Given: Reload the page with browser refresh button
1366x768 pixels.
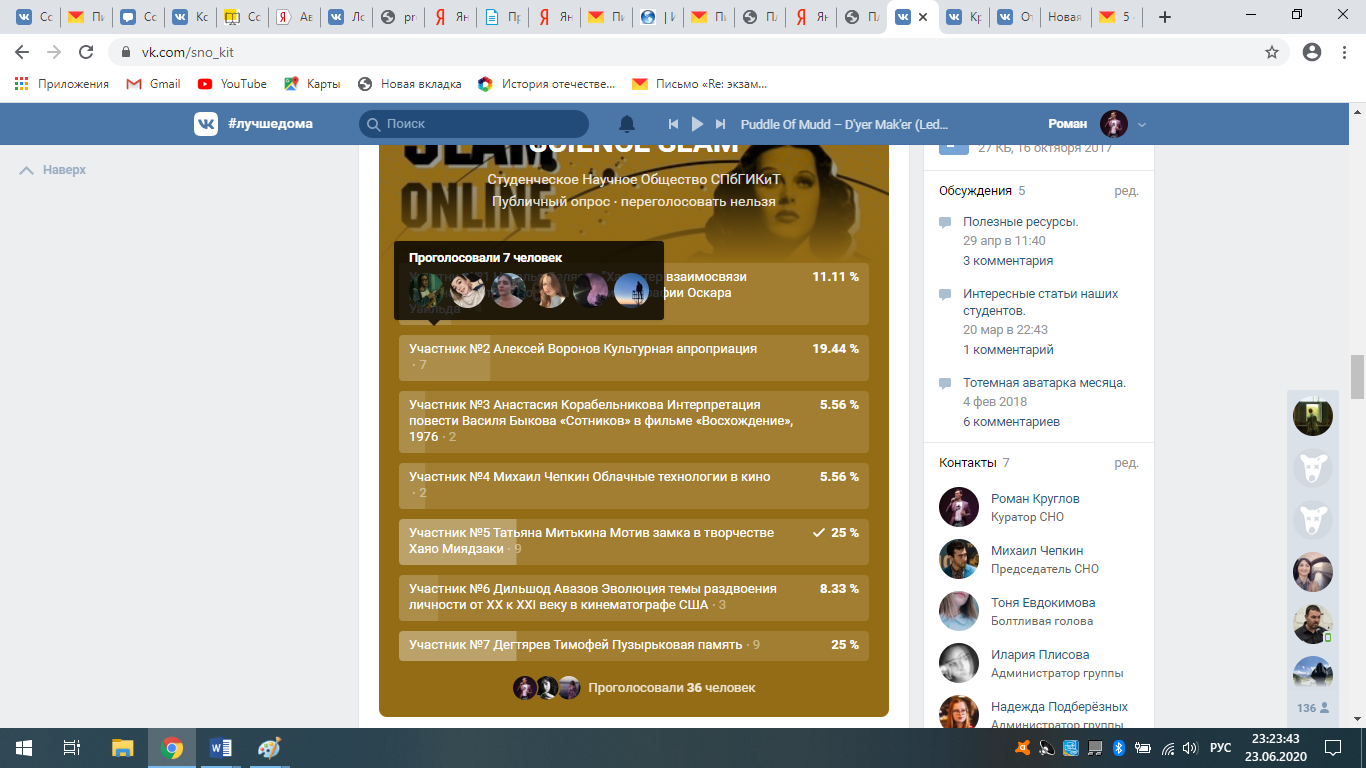Looking at the screenshot, I should click(86, 52).
